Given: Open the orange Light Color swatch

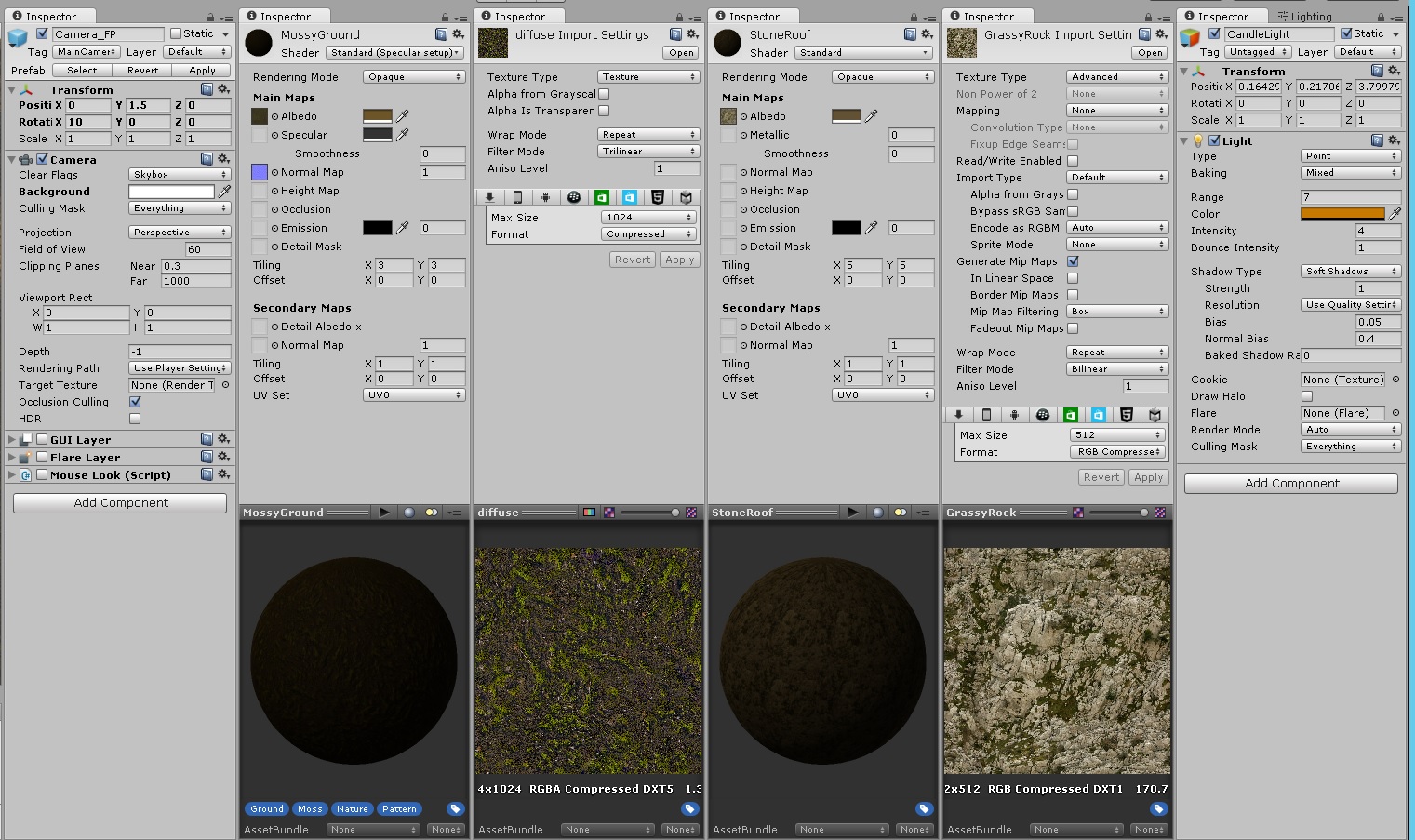Looking at the screenshot, I should pos(1343,214).
